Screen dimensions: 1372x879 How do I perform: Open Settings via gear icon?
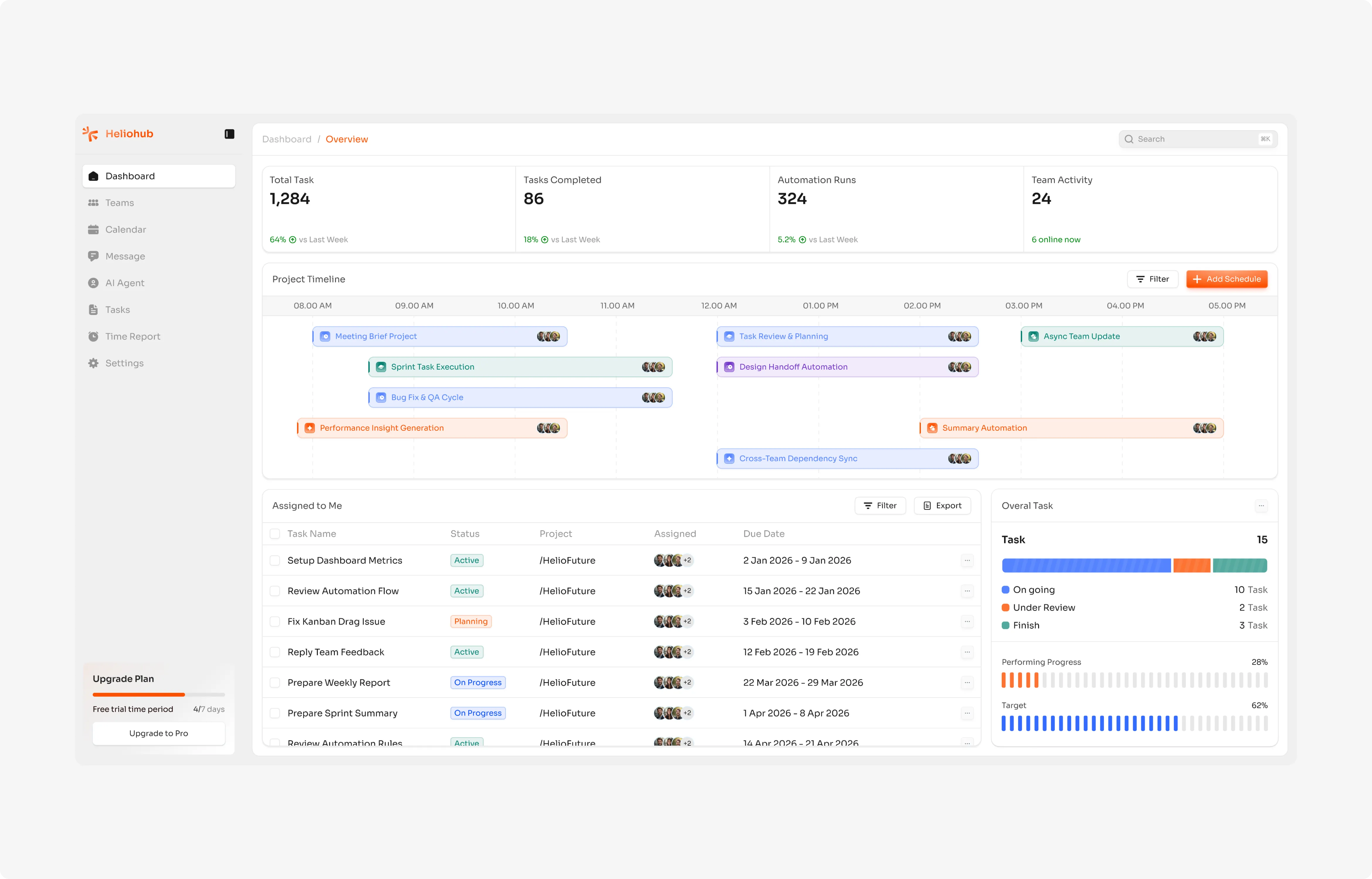pyautogui.click(x=94, y=363)
